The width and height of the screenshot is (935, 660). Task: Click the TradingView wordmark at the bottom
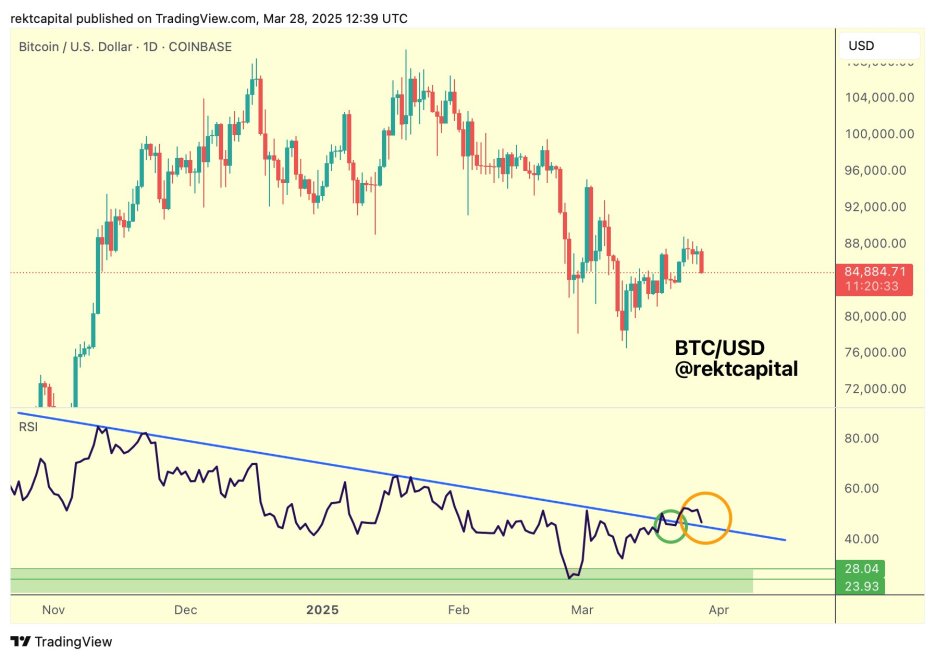73,642
